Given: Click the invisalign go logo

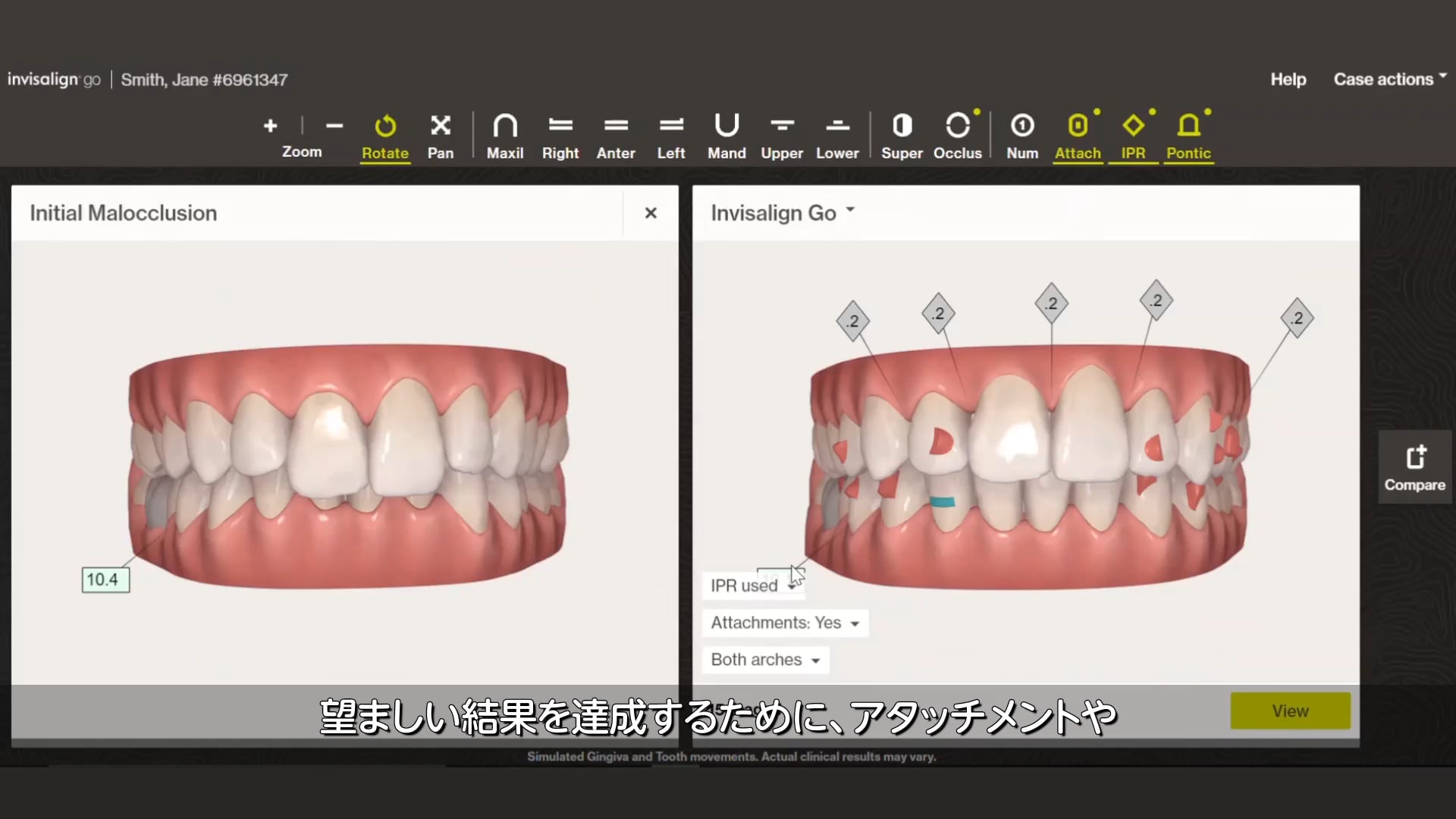Looking at the screenshot, I should click(54, 80).
